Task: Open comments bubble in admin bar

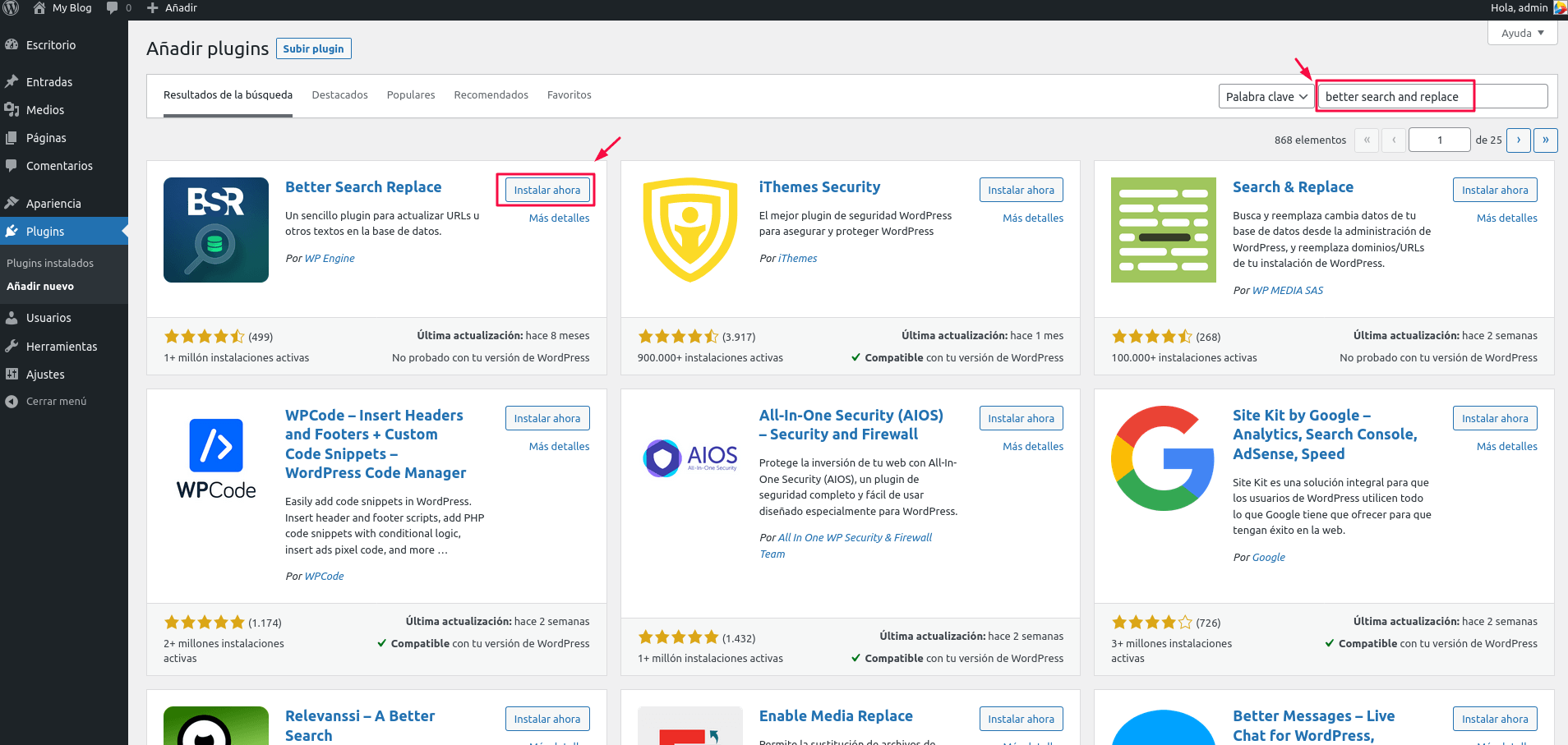Action: pos(112,7)
